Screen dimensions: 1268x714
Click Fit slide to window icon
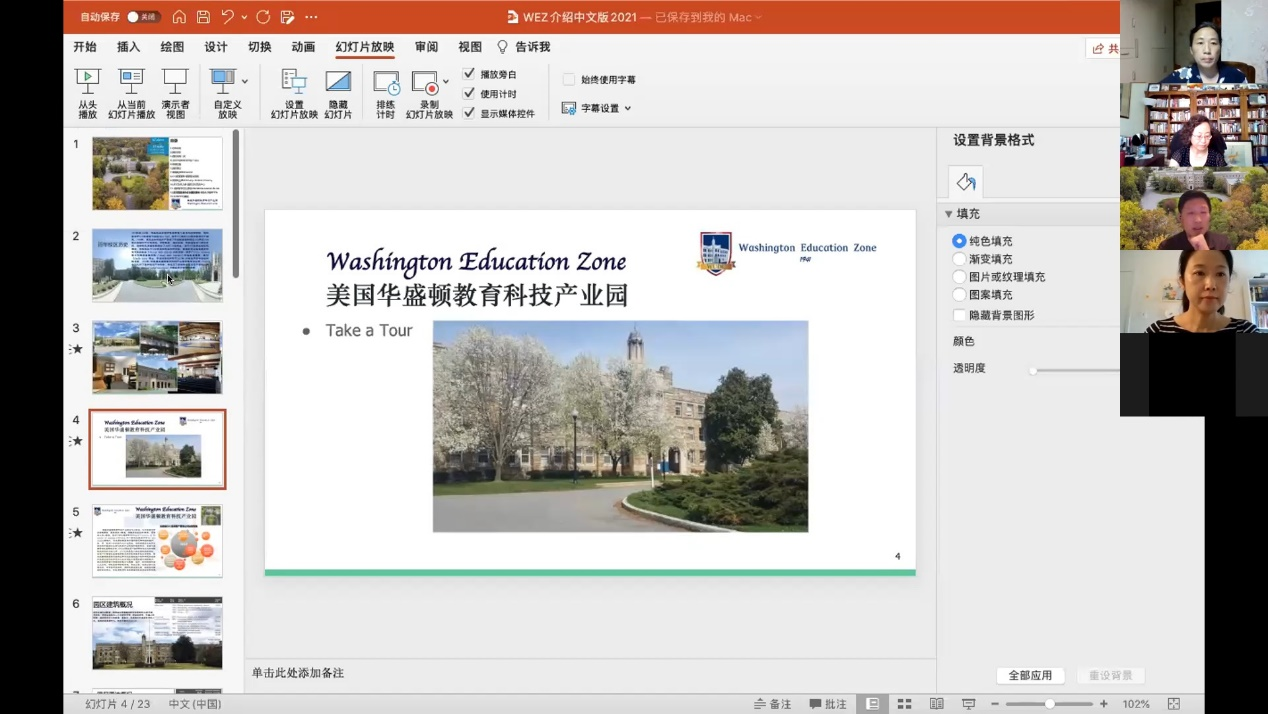[1174, 704]
